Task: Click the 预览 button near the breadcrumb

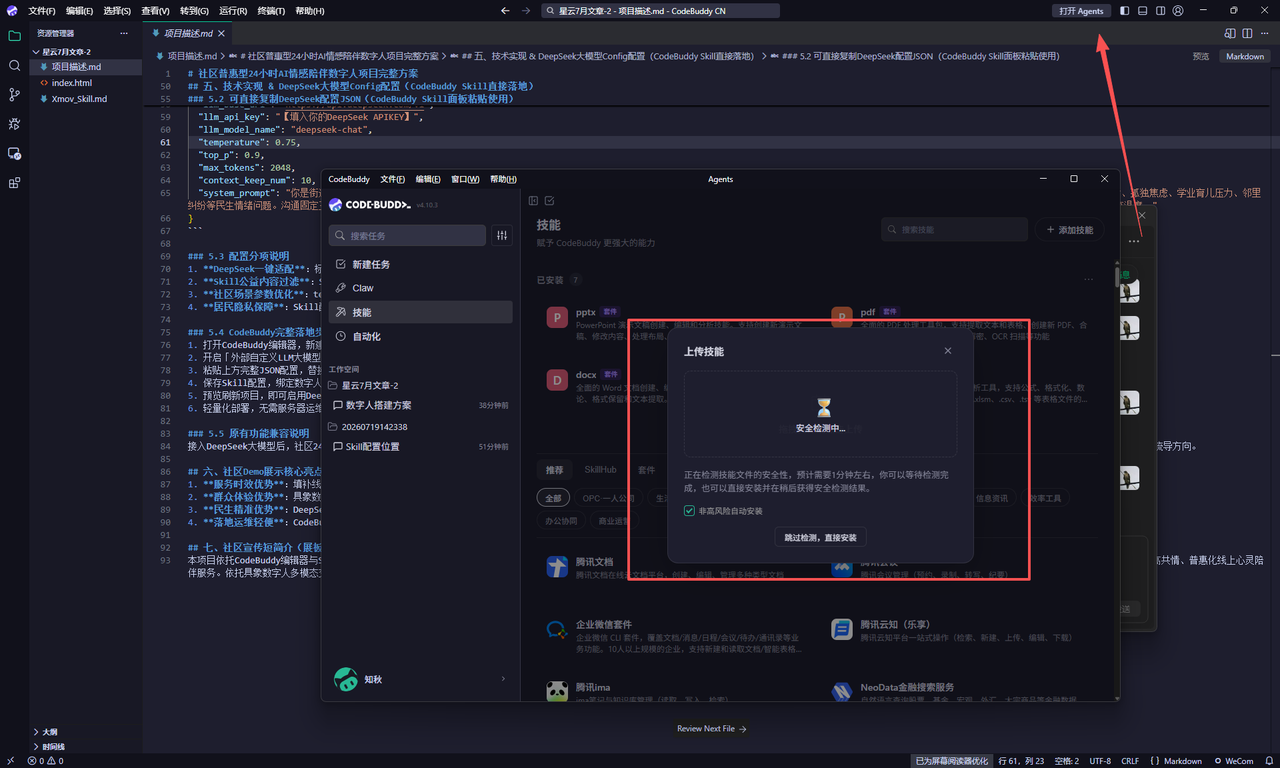Action: (1201, 56)
